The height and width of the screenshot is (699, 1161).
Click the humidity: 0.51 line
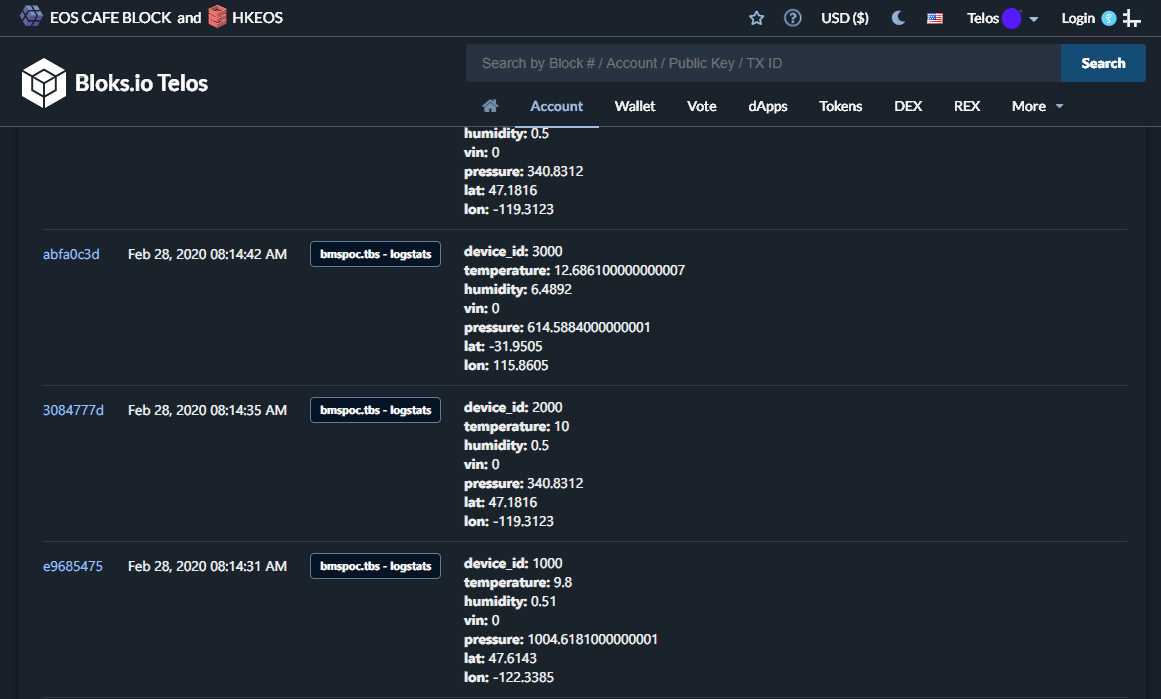click(x=509, y=602)
